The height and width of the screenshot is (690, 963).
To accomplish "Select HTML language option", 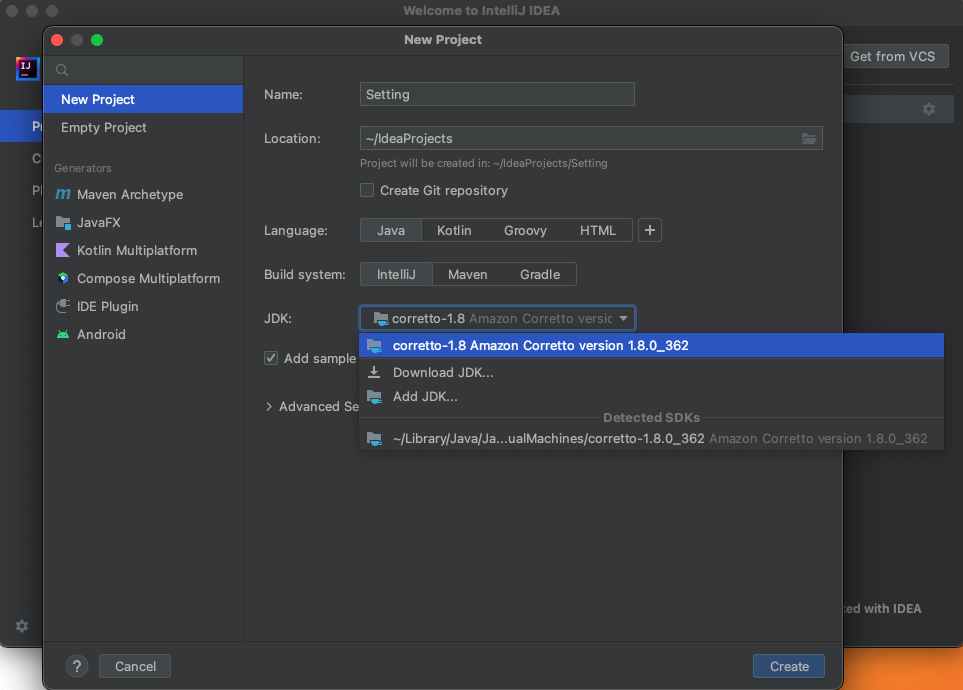I will click(598, 230).
